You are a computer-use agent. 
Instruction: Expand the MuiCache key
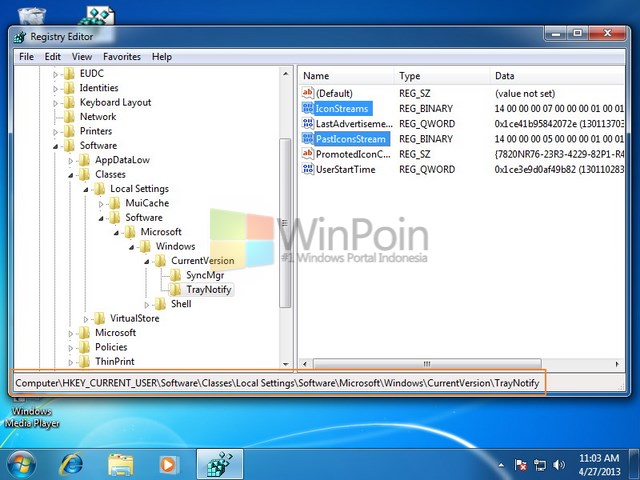point(101,204)
